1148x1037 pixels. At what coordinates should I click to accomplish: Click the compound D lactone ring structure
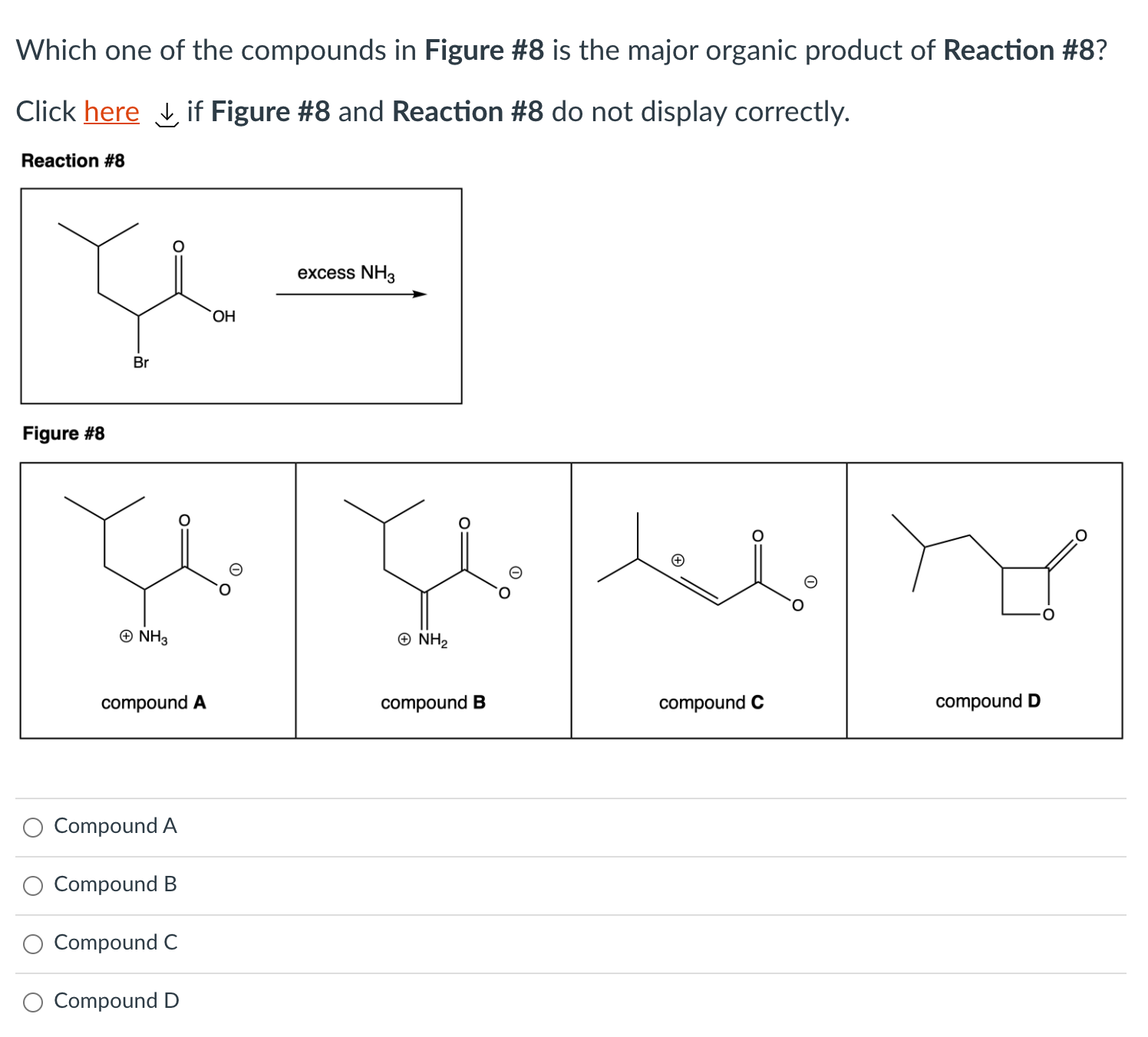click(1024, 591)
